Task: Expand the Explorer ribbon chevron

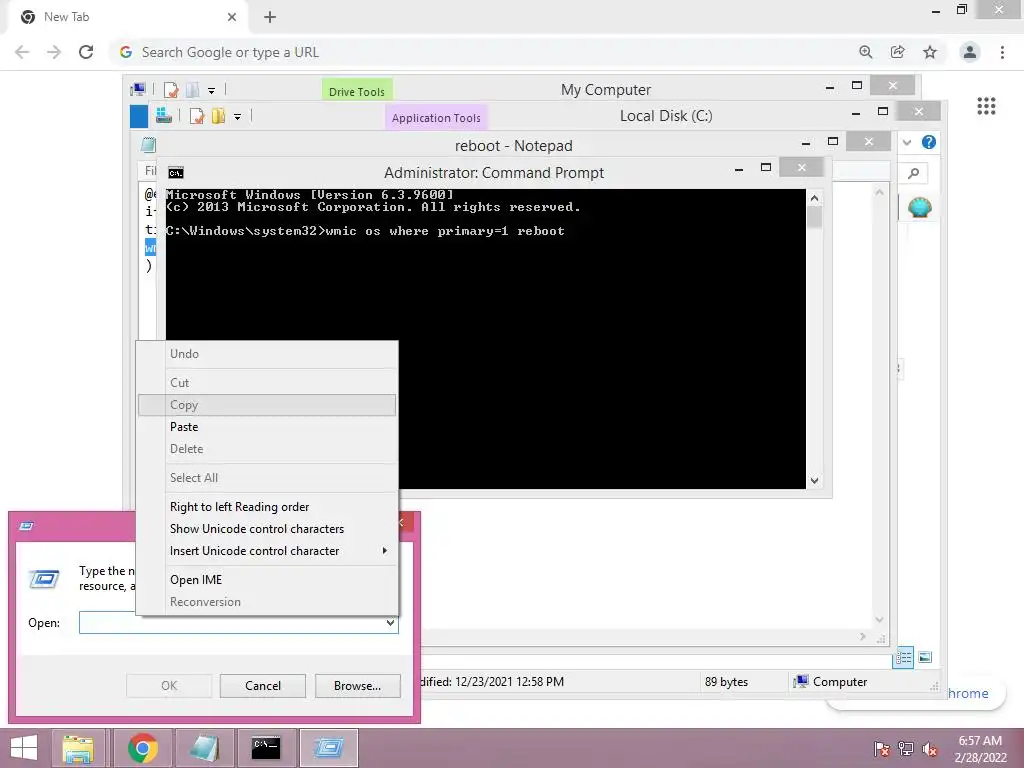Action: click(x=906, y=142)
